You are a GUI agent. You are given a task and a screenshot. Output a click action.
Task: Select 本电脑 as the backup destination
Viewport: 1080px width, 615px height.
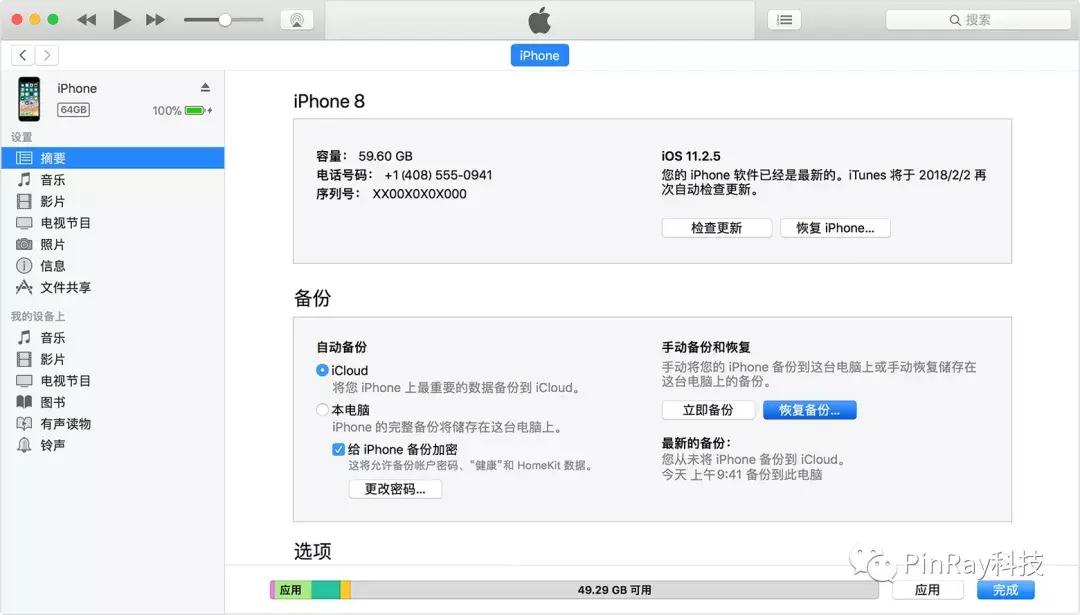tap(323, 409)
